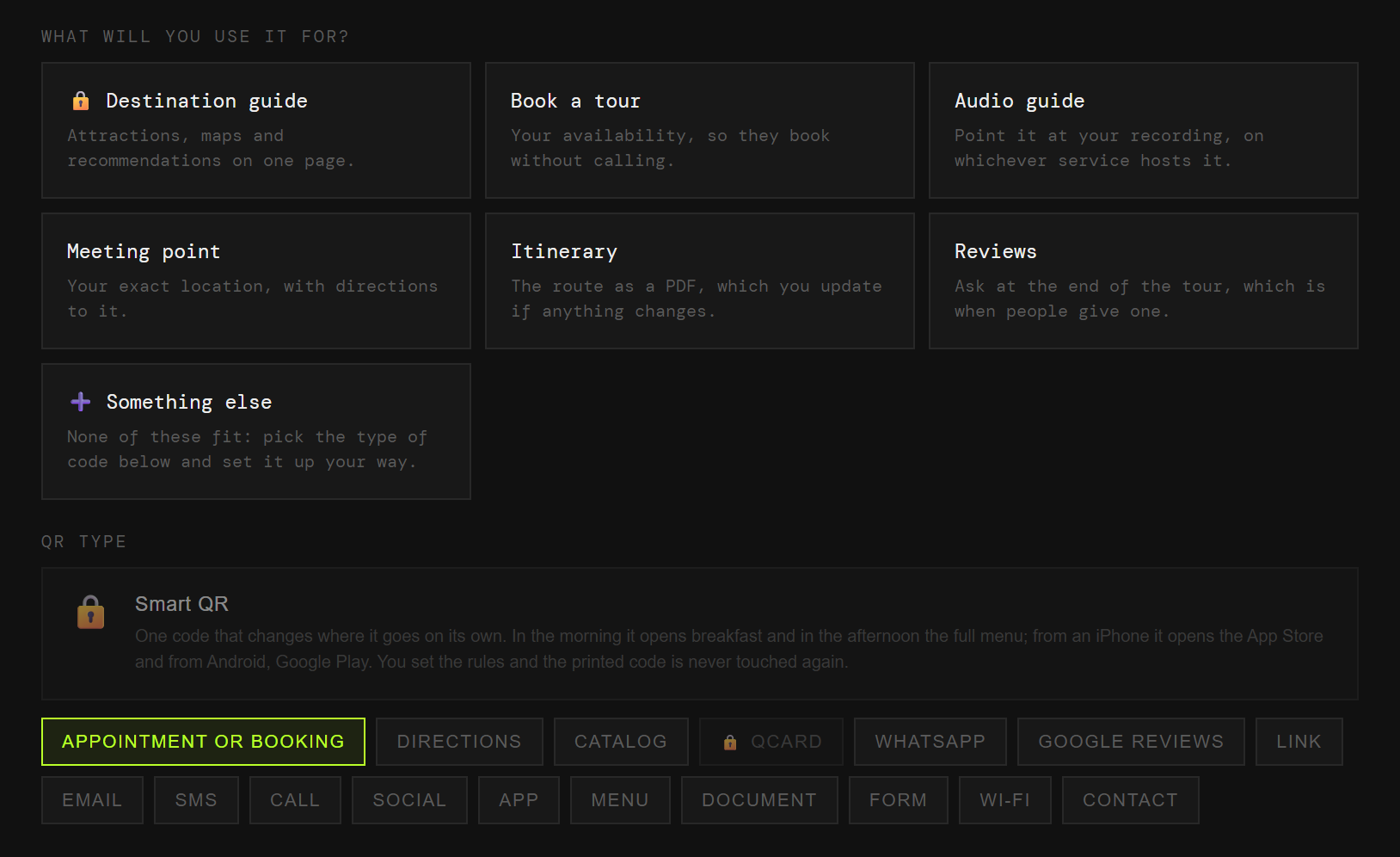Select the Wi-Fi QR type
Image resolution: width=1400 pixels, height=857 pixels.
point(1005,800)
